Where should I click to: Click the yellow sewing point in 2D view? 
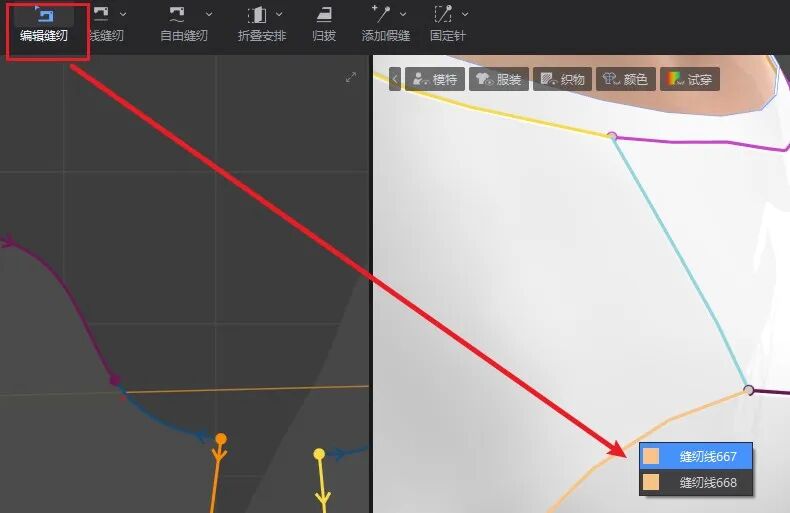(x=319, y=454)
